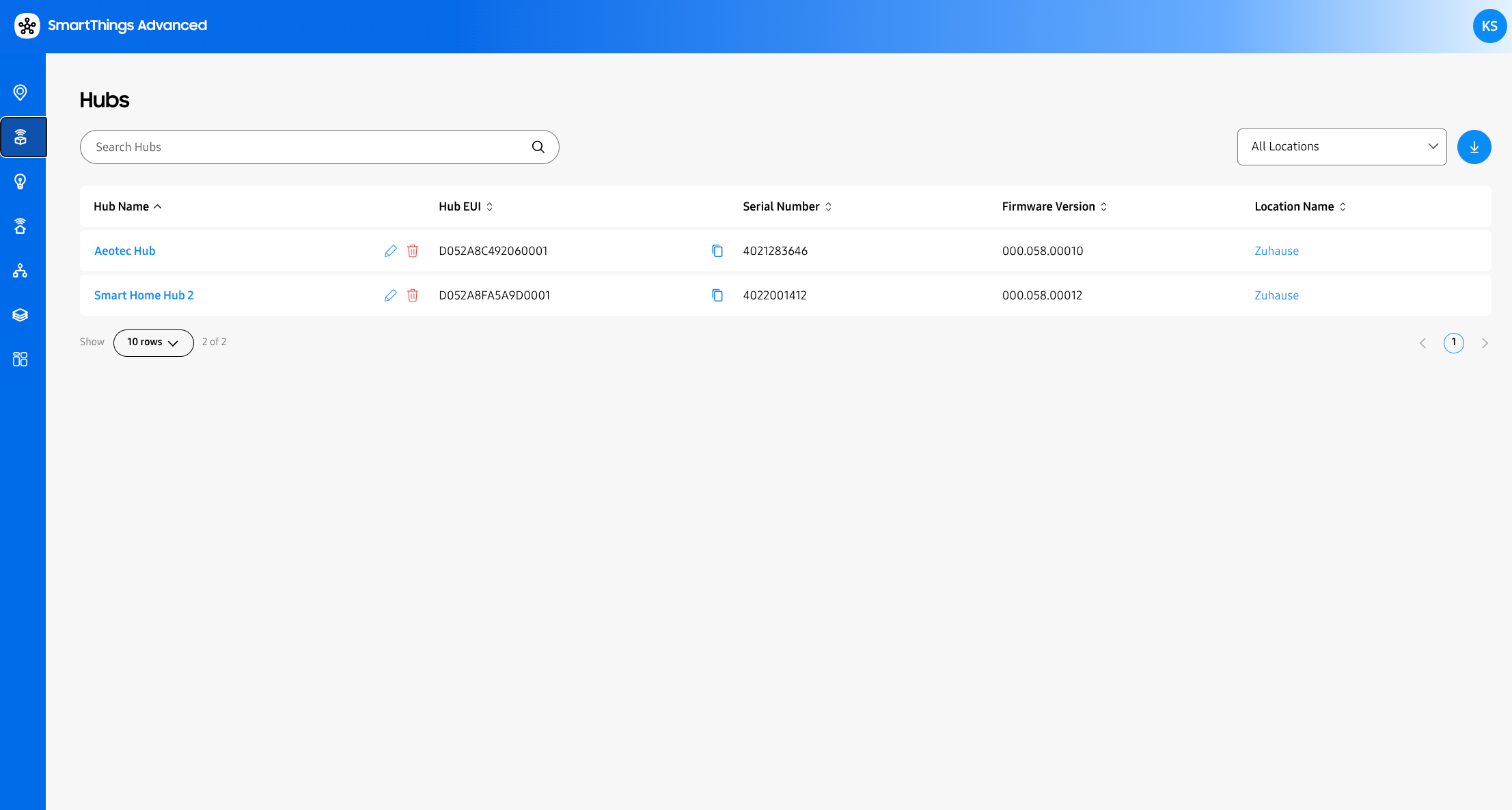Click the blue download button
The image size is (1512, 810).
click(x=1474, y=147)
